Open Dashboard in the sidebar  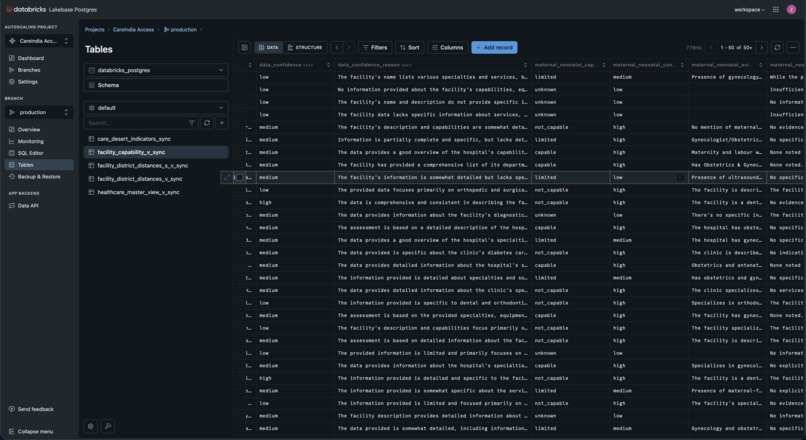[x=39, y=58]
